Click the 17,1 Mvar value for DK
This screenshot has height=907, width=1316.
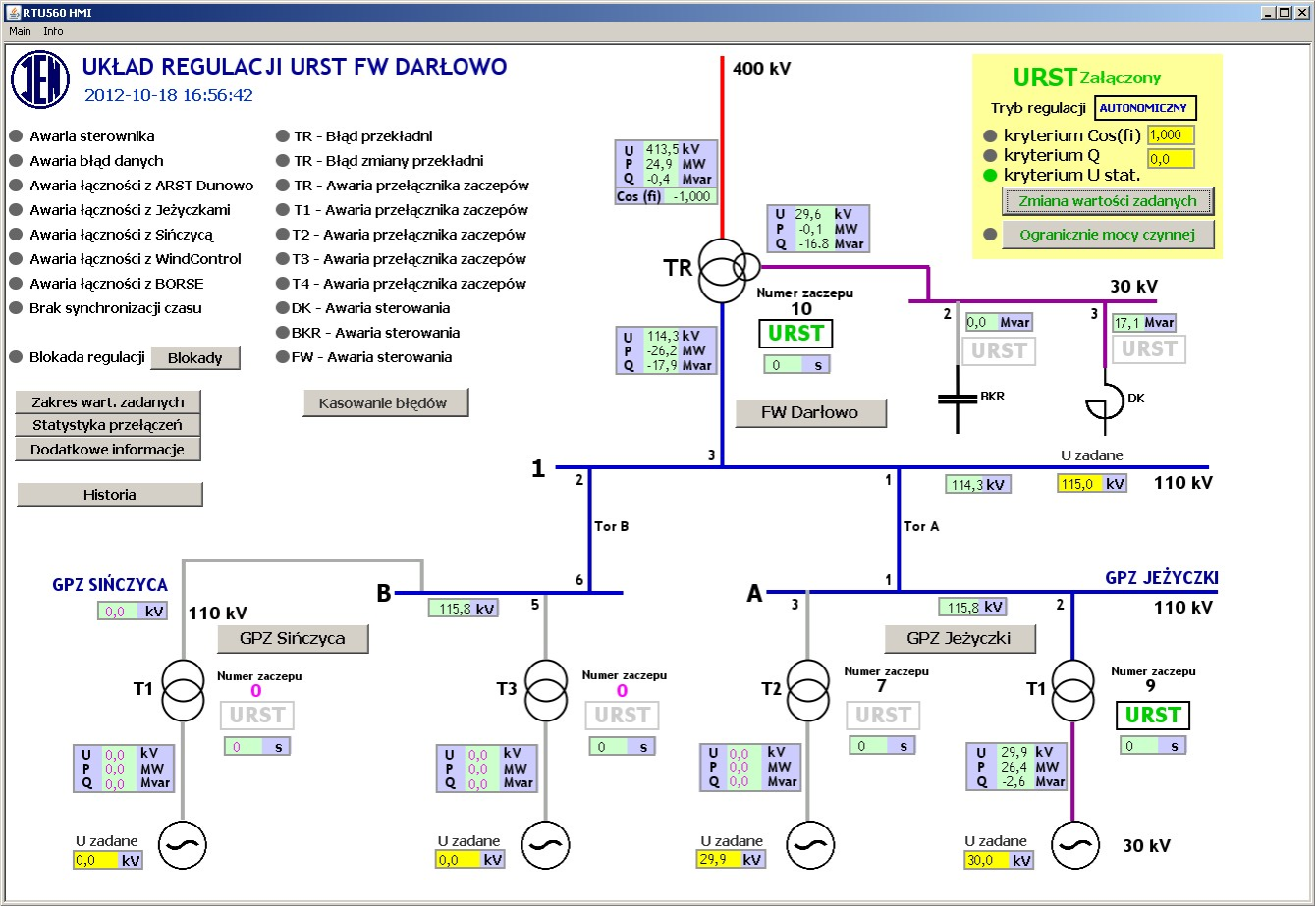click(1143, 322)
